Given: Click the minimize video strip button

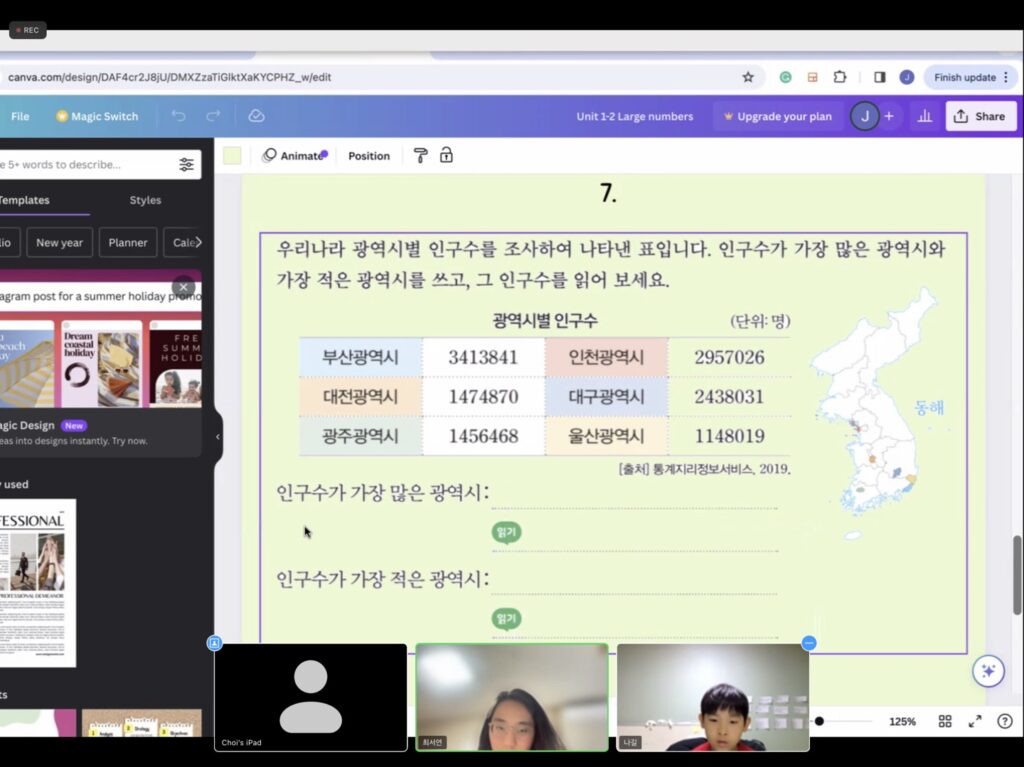Looking at the screenshot, I should [808, 644].
